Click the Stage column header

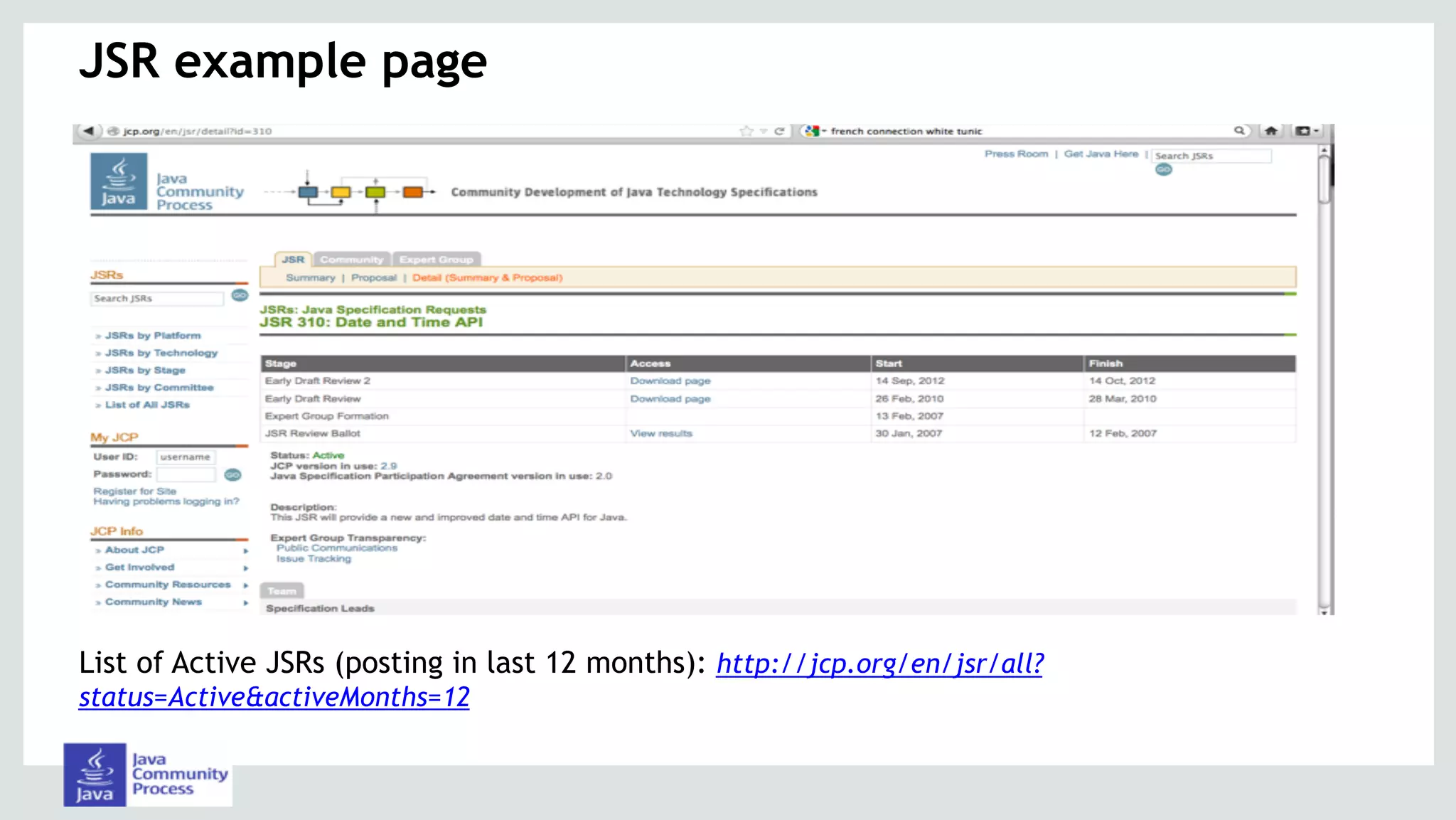(x=443, y=363)
